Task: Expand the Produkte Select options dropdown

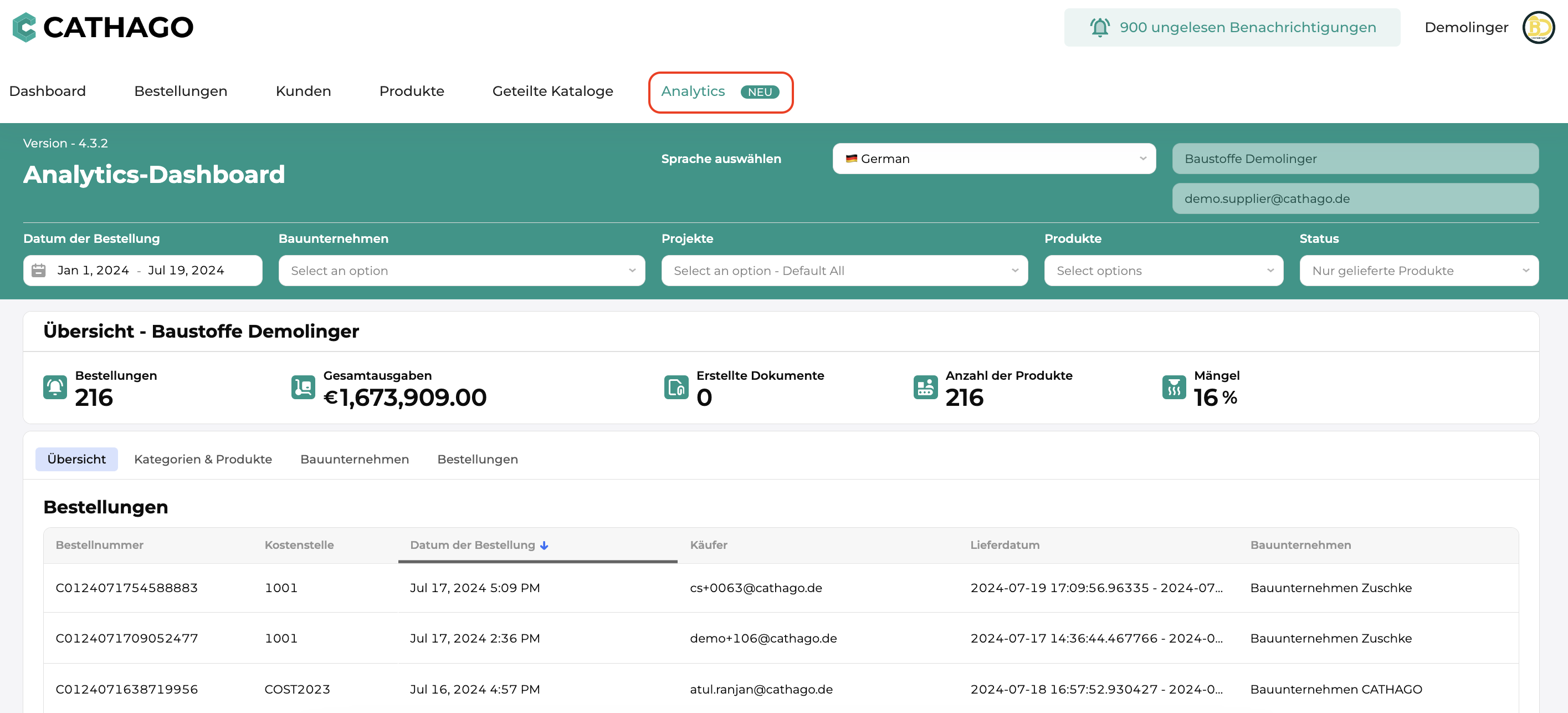Action: coord(1163,271)
